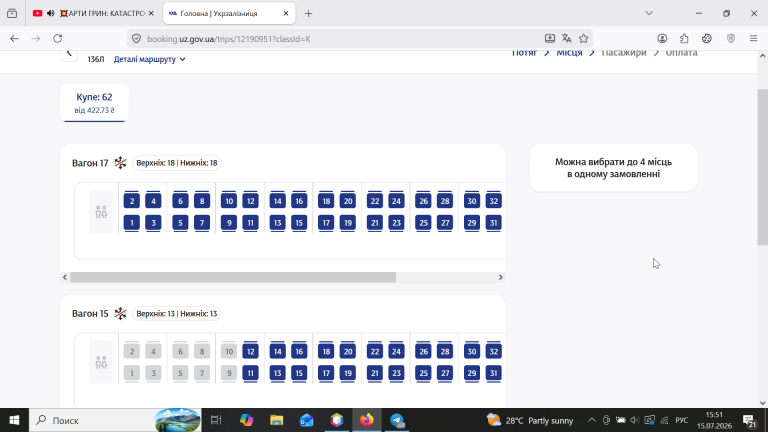Click the Верхніх: 13 | Нижніх: 13 badge
This screenshot has height=432, width=768.
pyautogui.click(x=177, y=313)
